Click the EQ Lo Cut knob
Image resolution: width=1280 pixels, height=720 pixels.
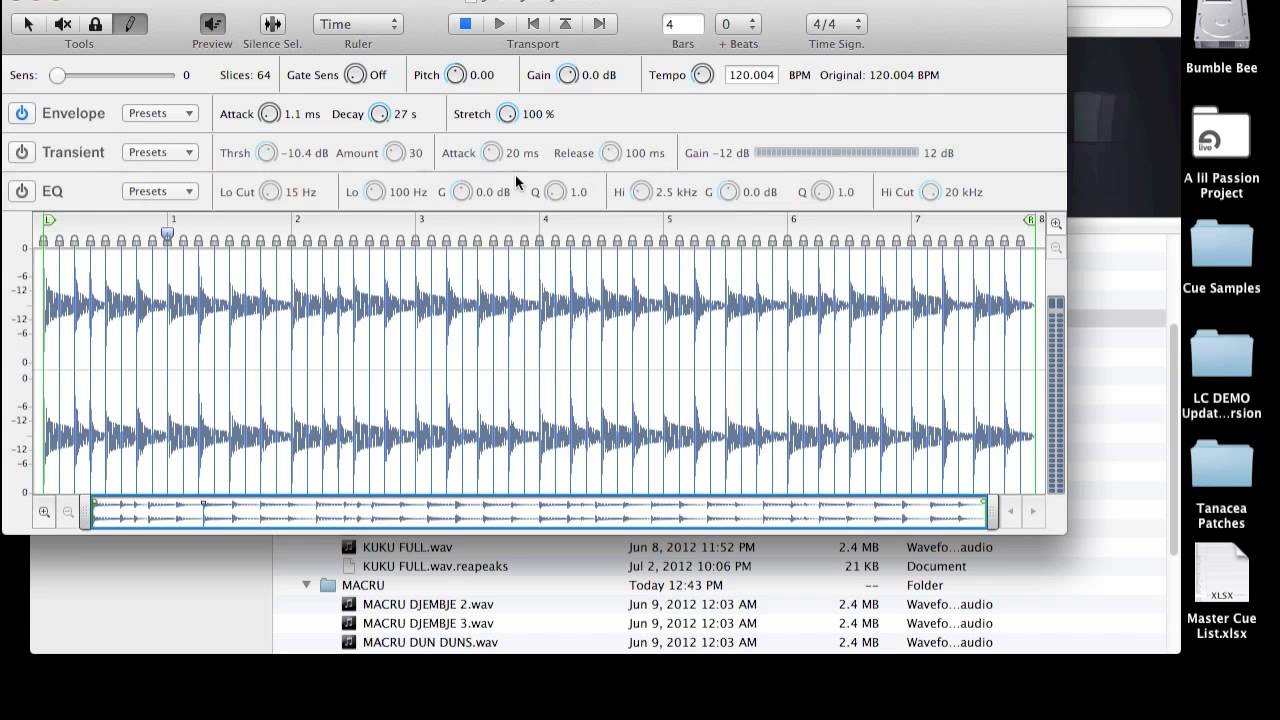pos(270,192)
